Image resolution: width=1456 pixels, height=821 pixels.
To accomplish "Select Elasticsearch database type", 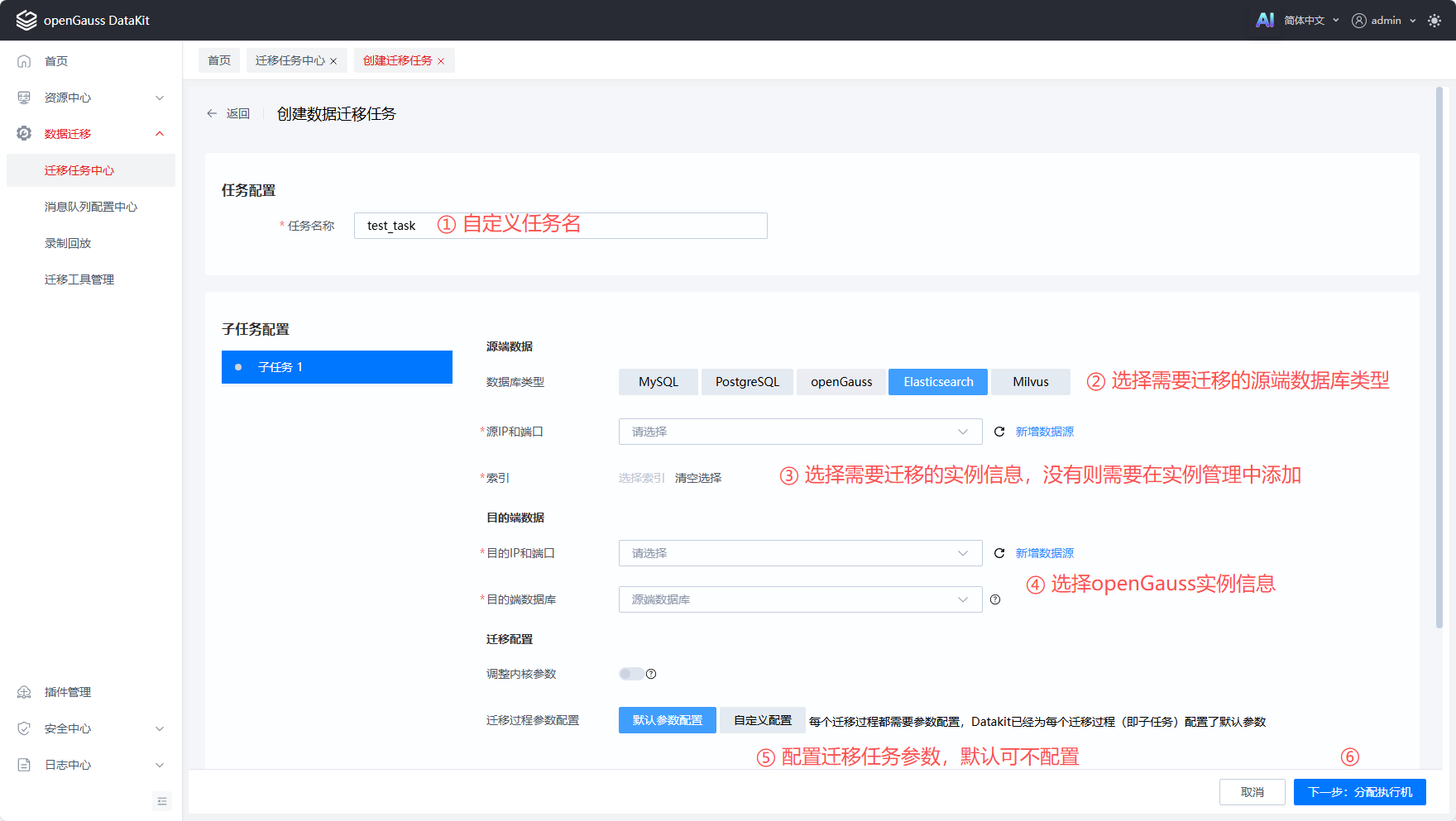I will pos(938,382).
